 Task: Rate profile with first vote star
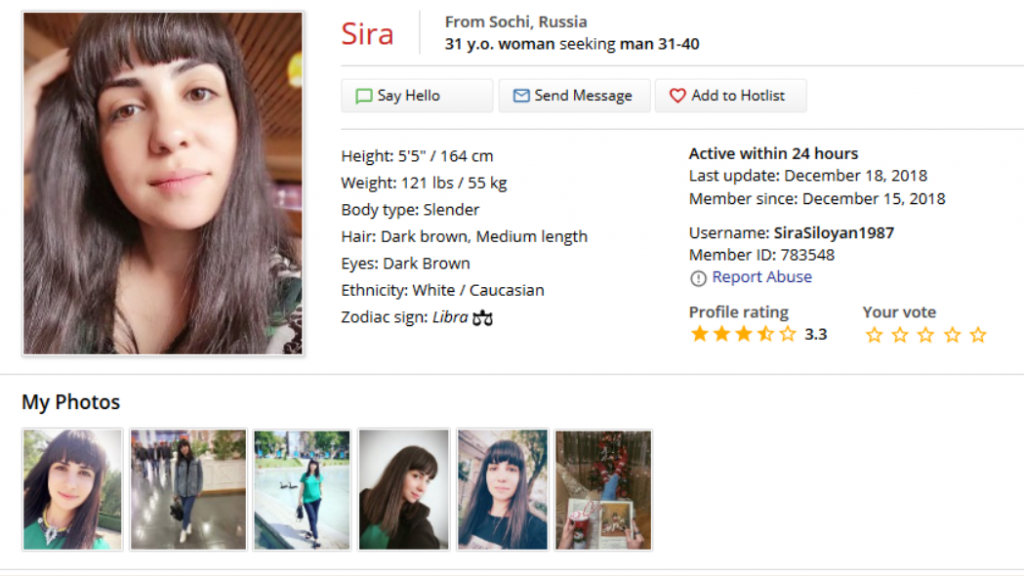pos(874,335)
